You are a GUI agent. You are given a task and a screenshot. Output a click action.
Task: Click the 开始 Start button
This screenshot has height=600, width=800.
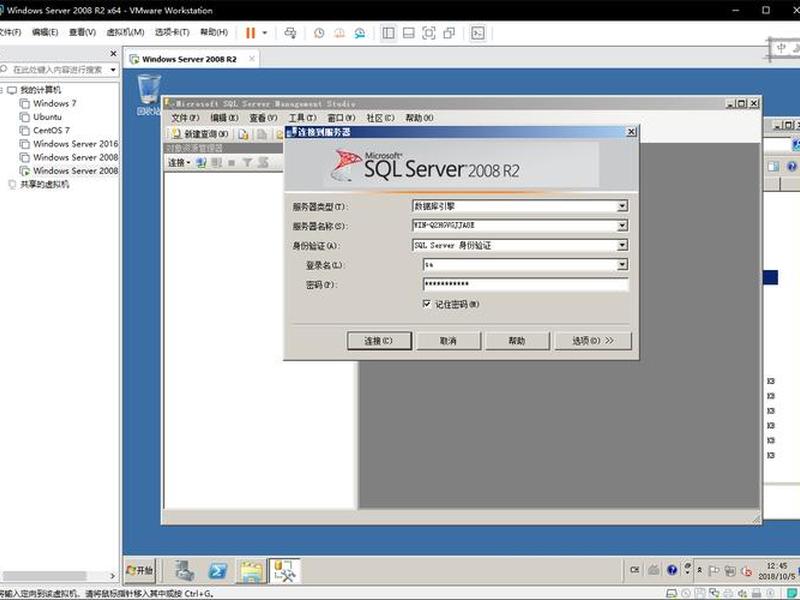pyautogui.click(x=140, y=570)
